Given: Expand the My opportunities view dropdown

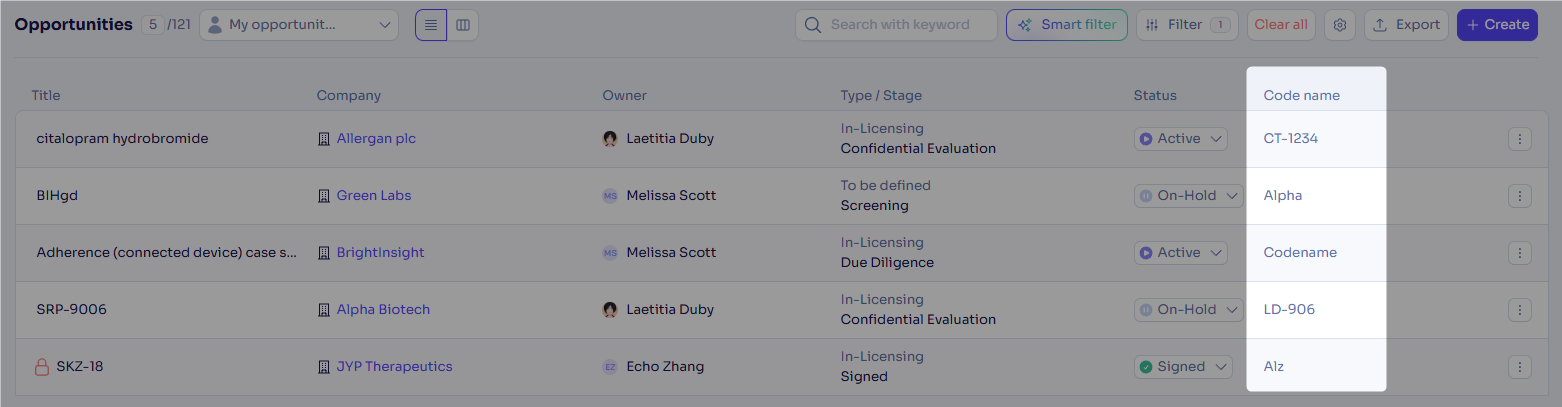Looking at the screenshot, I should tap(298, 25).
